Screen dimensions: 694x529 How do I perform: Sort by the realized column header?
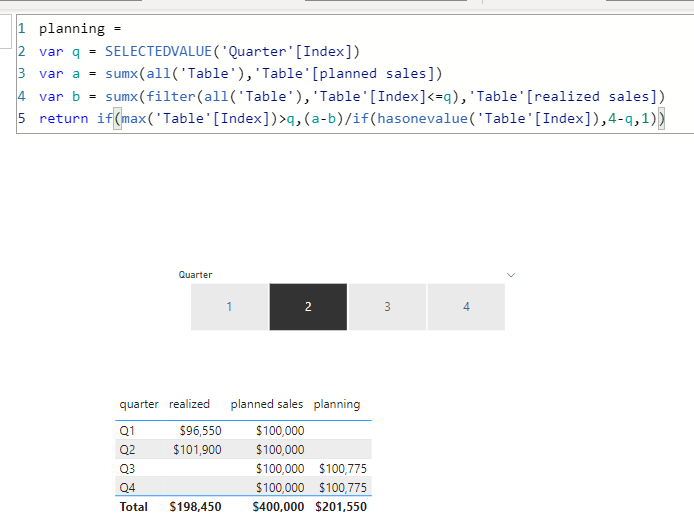point(189,404)
